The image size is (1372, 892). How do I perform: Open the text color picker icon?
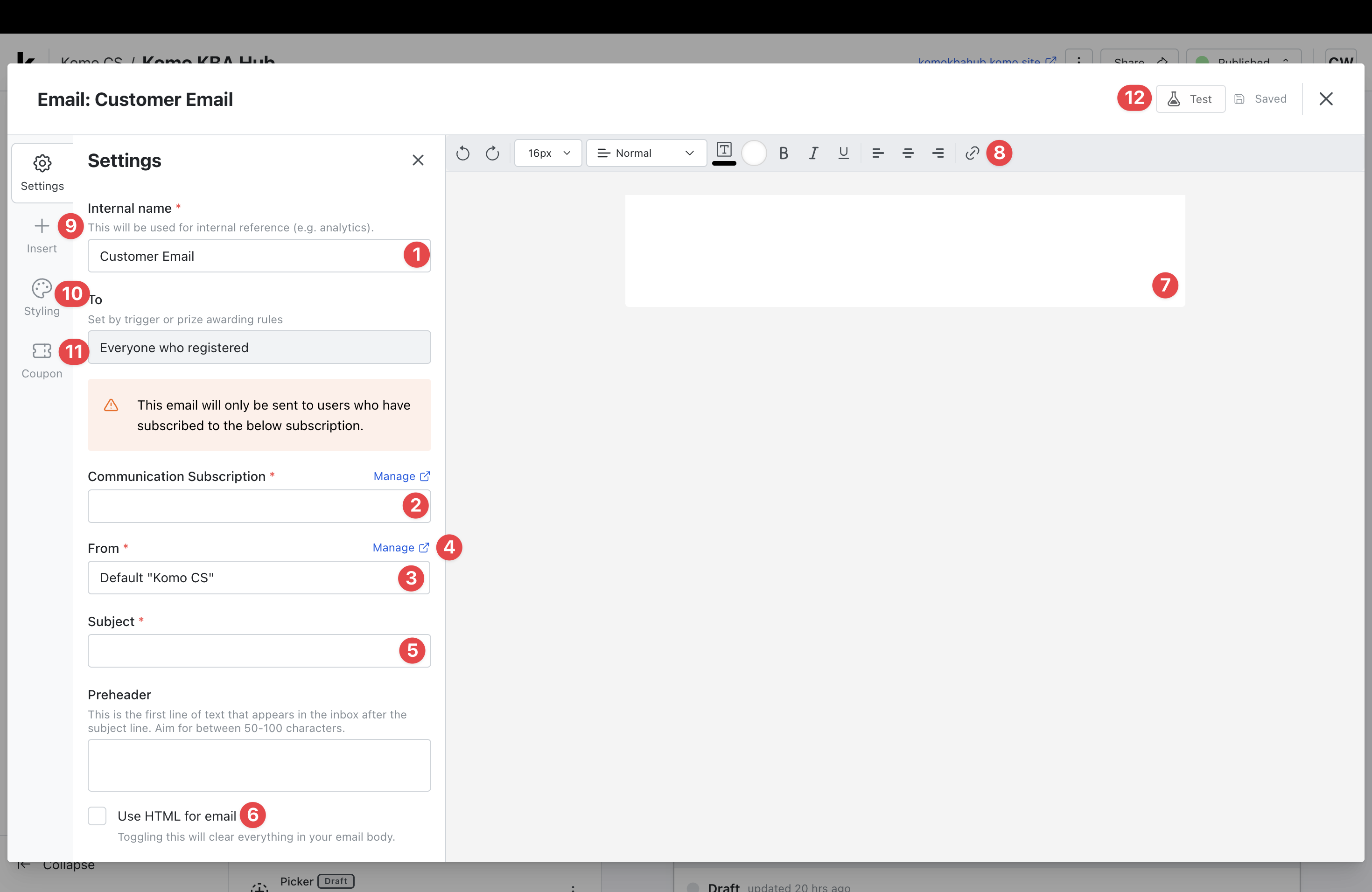click(724, 151)
